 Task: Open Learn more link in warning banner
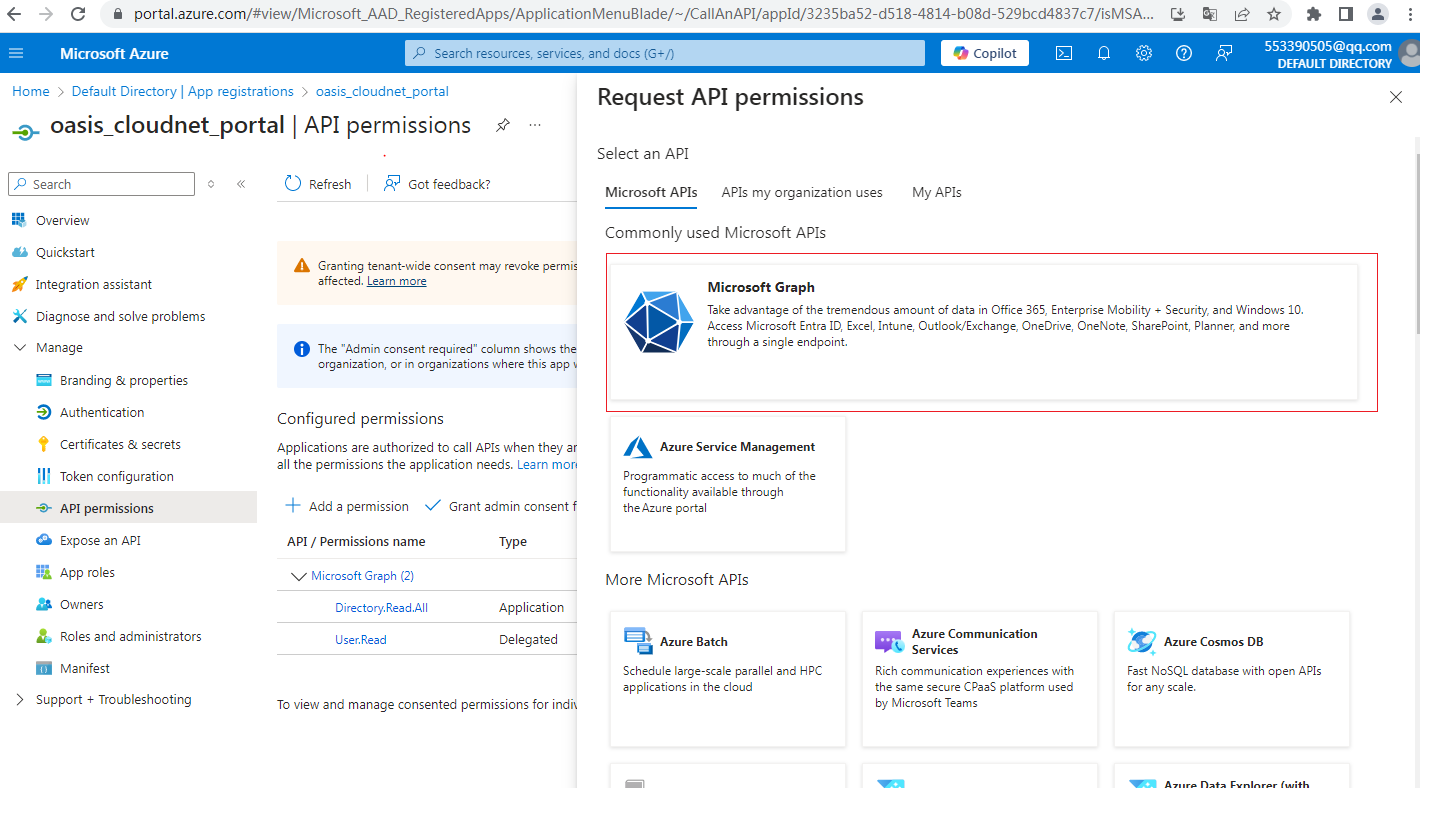pos(397,281)
